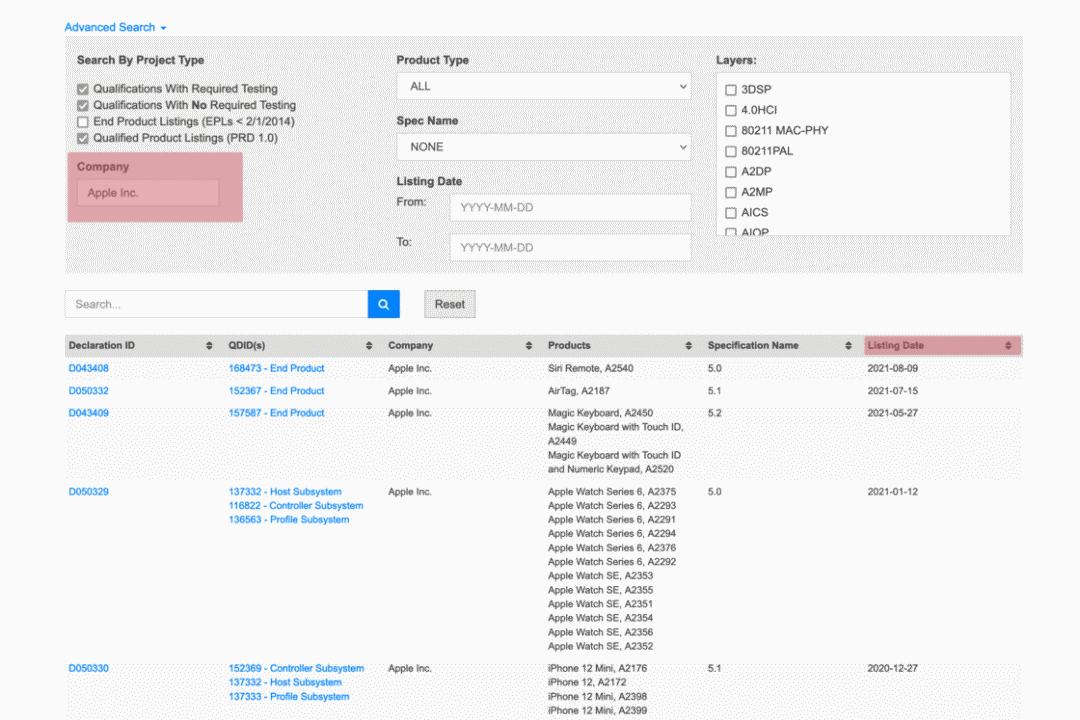1080x720 pixels.
Task: Check the 80211 MAC-PHY layer
Action: [x=731, y=131]
